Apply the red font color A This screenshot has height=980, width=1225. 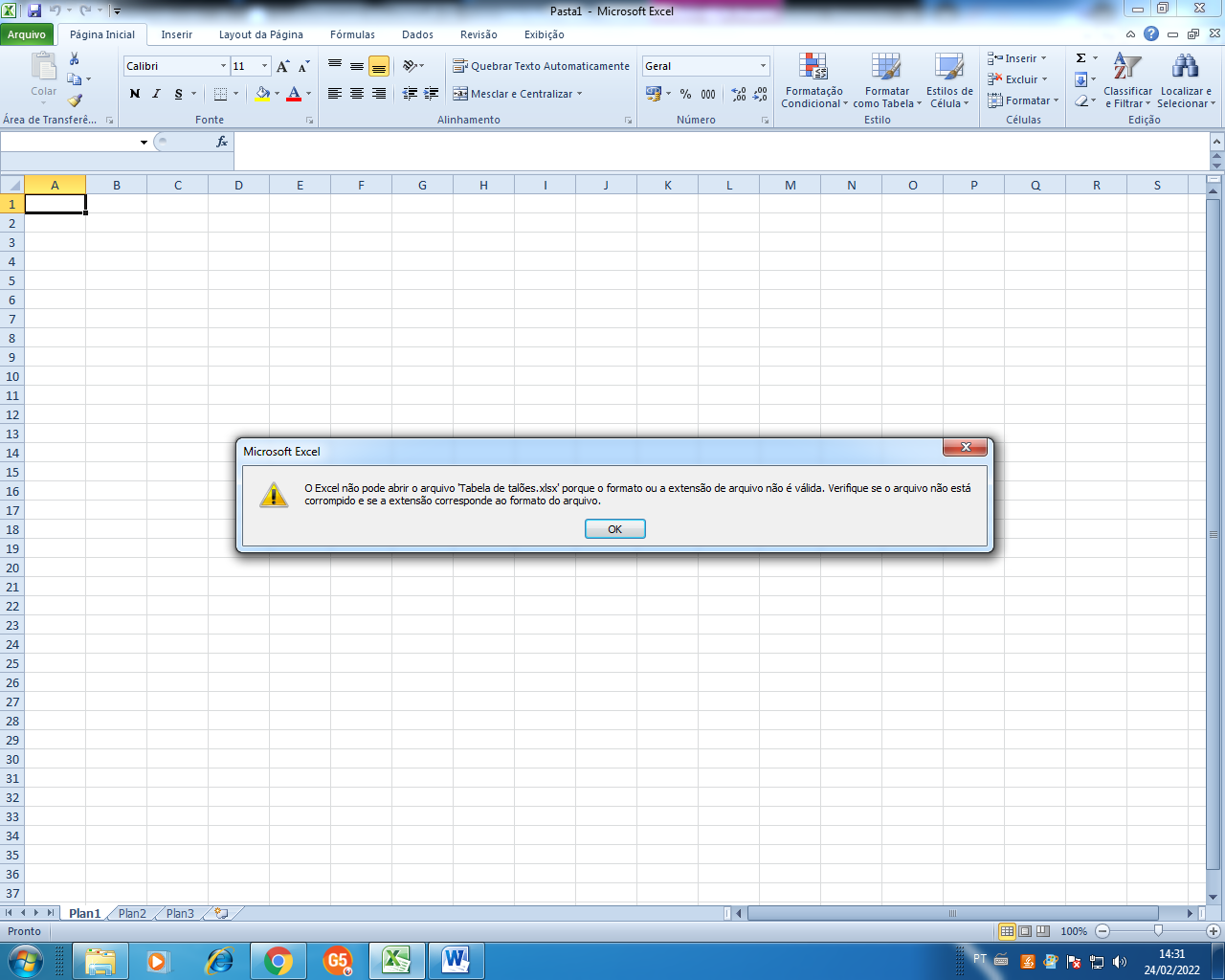click(x=294, y=94)
